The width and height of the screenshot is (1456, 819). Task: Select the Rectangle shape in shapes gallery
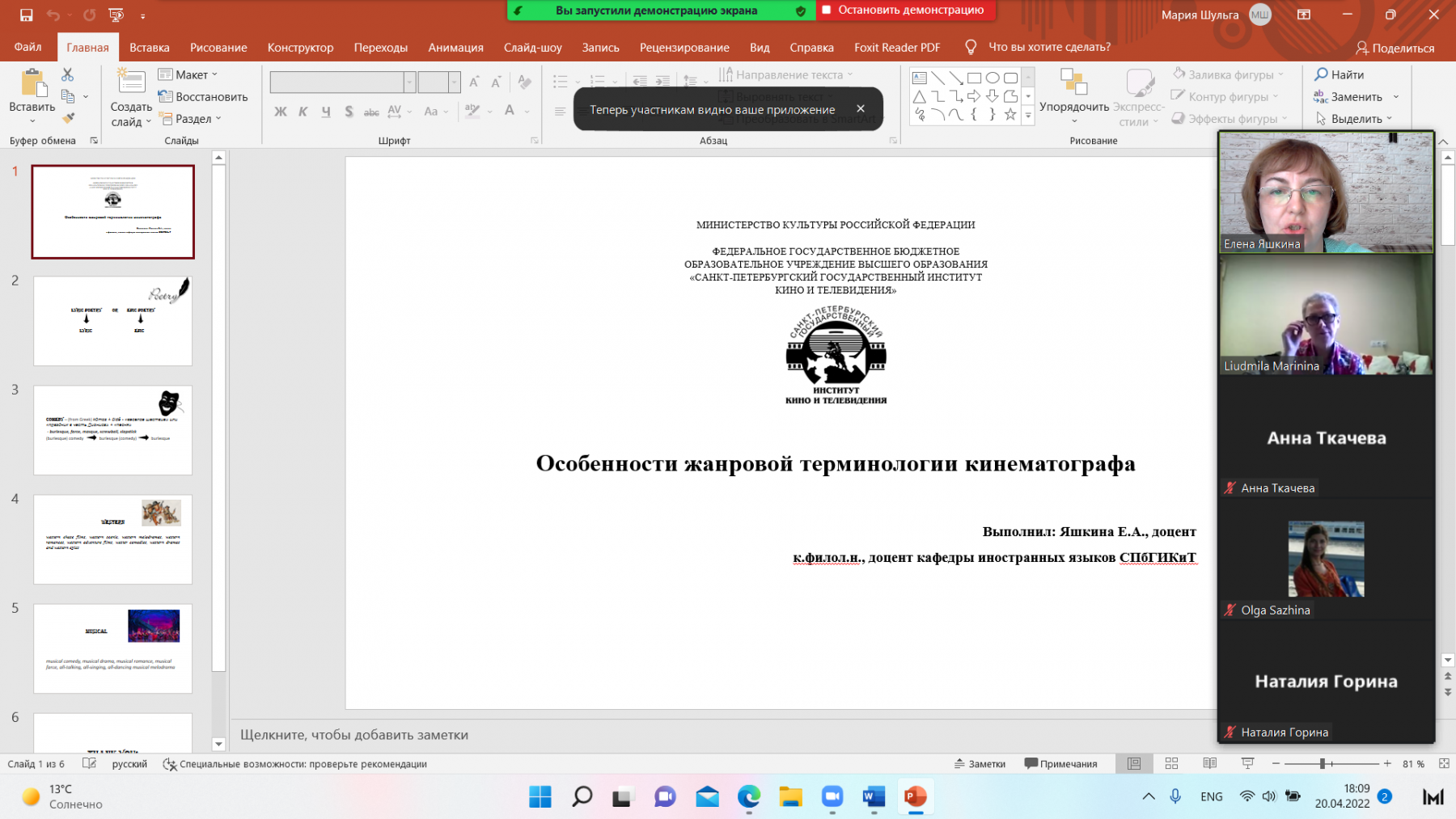point(974,78)
